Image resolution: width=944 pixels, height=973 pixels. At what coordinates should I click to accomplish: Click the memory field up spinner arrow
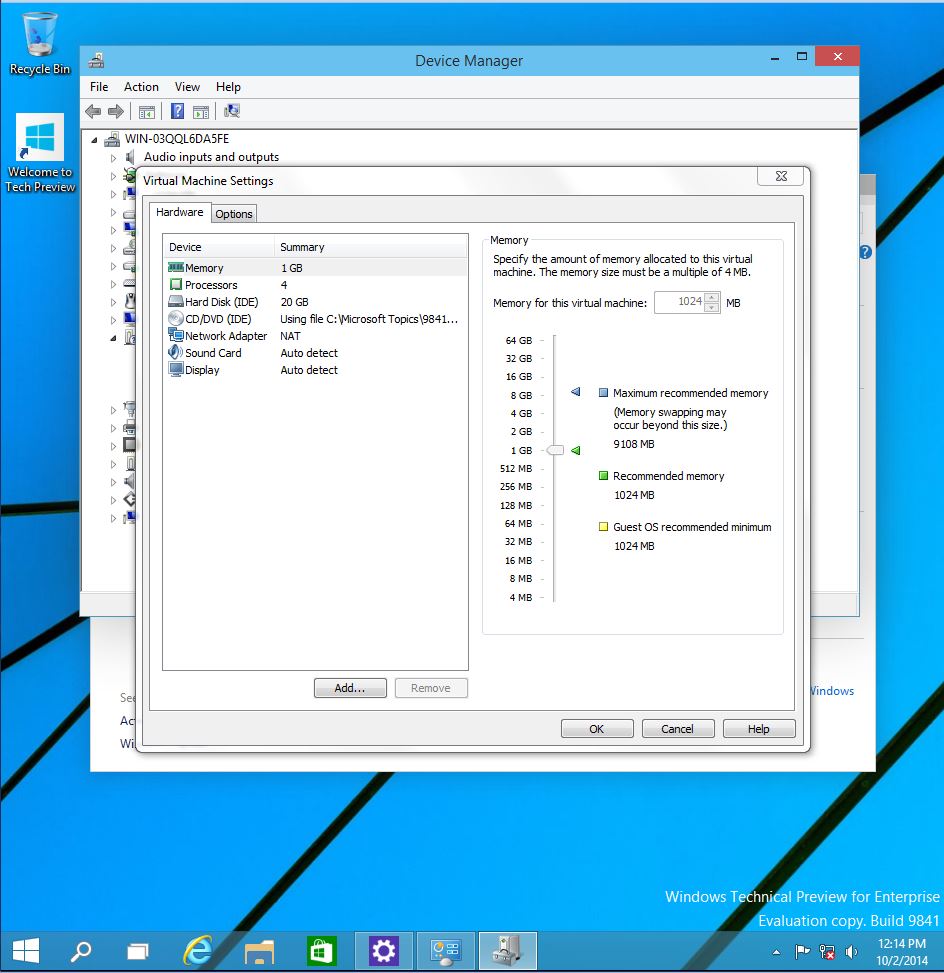[x=712, y=297]
